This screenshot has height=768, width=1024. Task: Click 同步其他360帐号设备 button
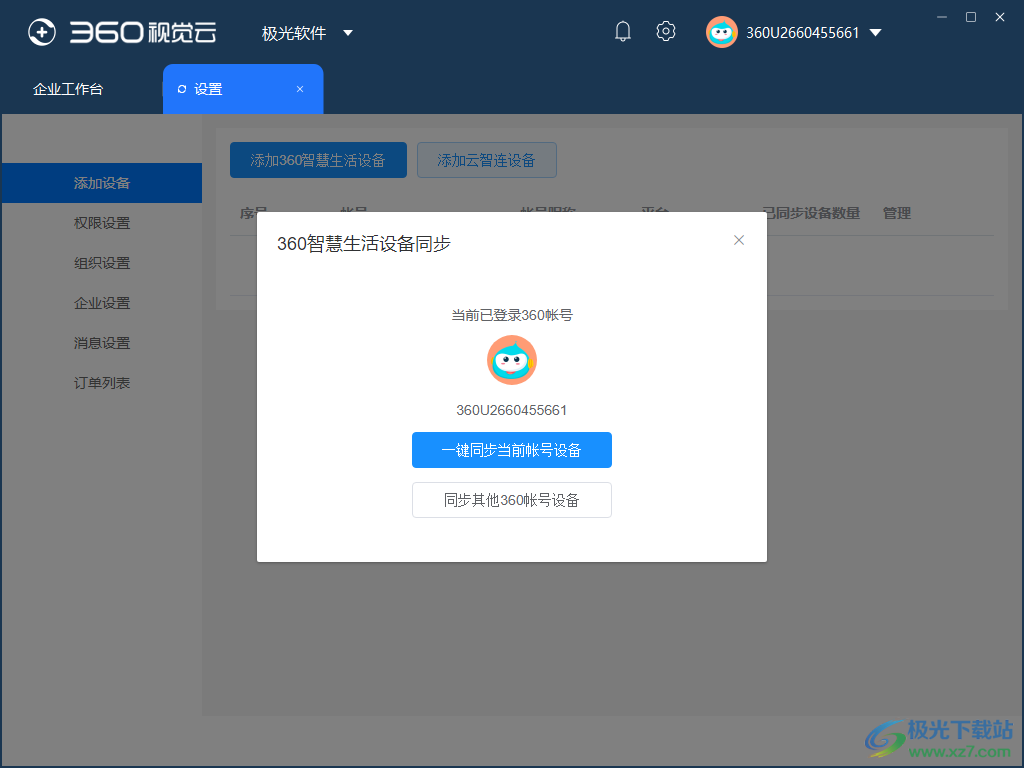[511, 500]
